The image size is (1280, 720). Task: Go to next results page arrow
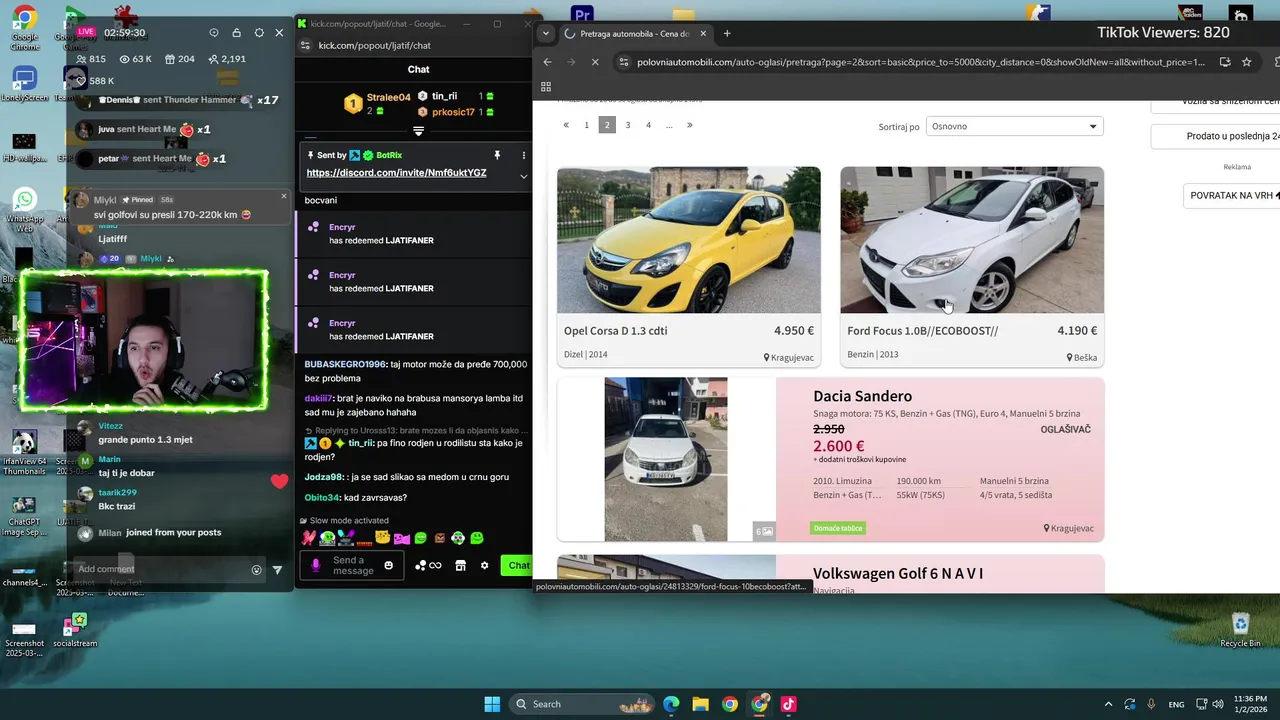click(x=689, y=125)
